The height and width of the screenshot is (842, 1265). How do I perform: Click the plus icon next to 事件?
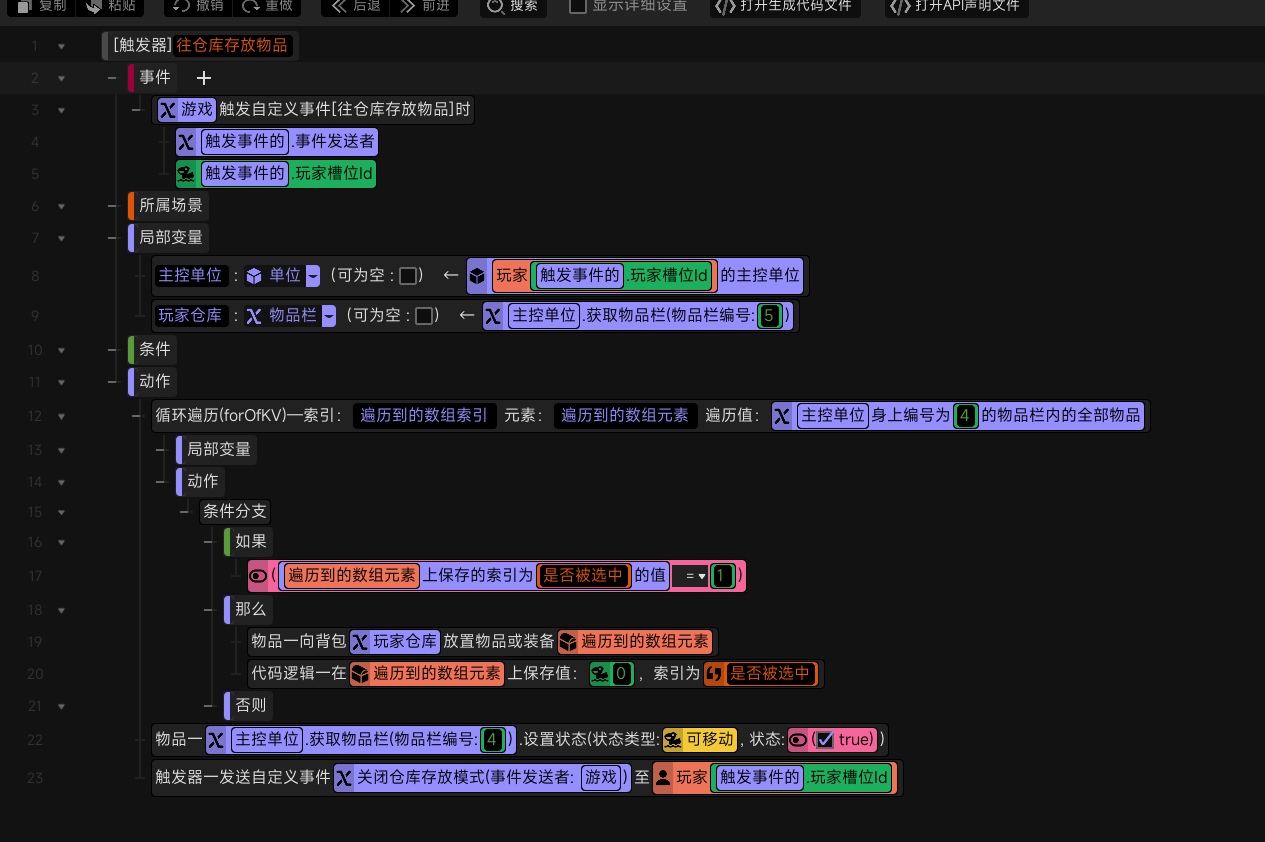click(204, 78)
